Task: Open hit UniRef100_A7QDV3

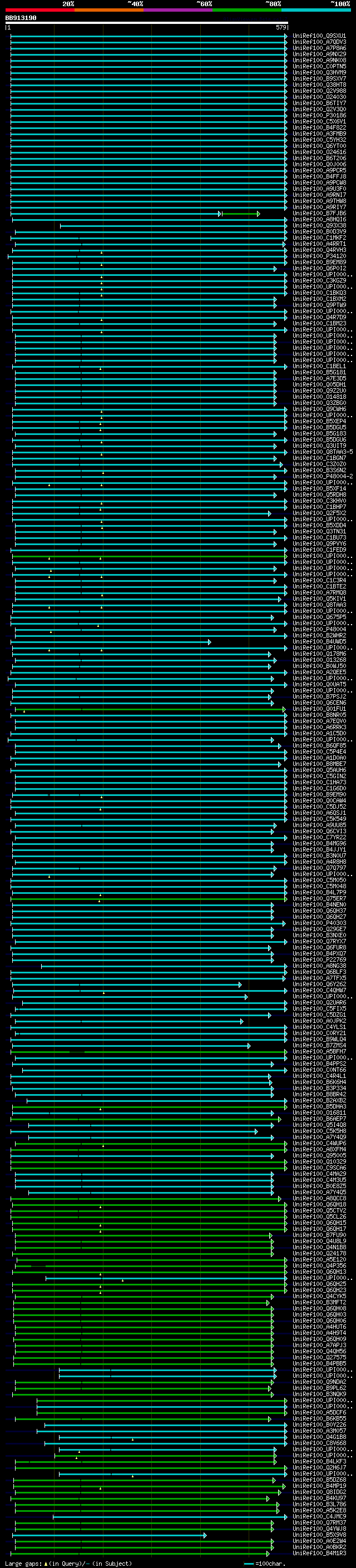Action: (x=319, y=42)
